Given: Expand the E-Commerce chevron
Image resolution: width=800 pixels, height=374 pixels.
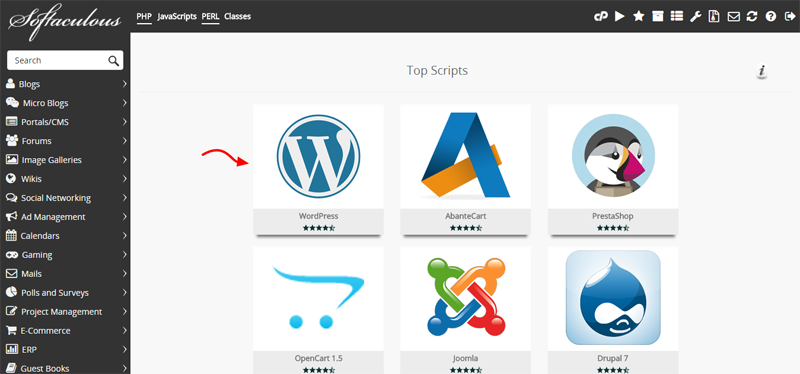Looking at the screenshot, I should coord(124,331).
